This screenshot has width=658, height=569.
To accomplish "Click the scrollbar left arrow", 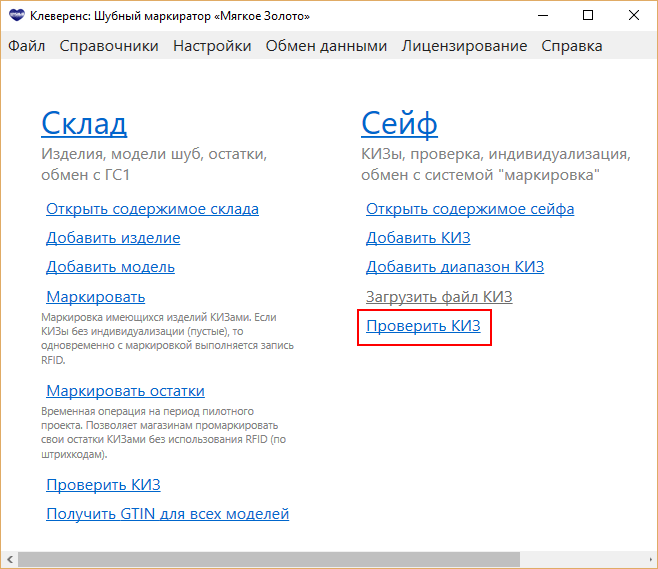I will pos(10,559).
